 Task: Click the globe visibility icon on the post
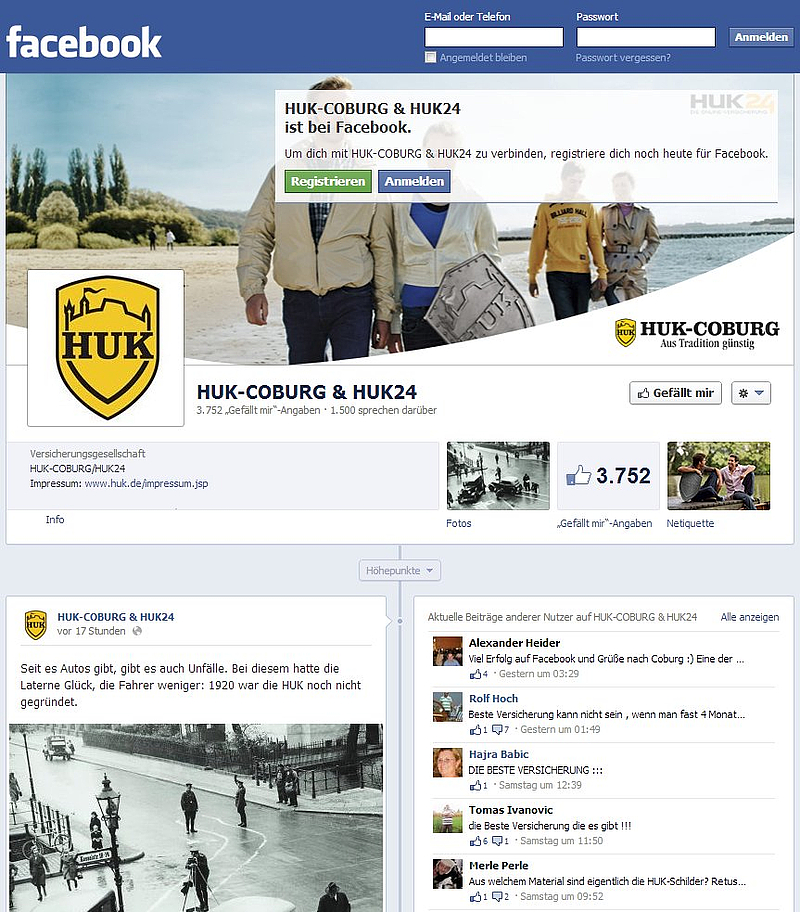137,631
